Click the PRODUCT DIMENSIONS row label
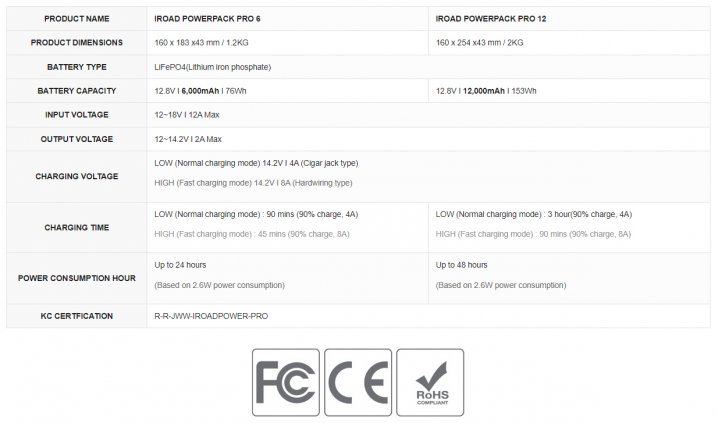Image resolution: width=718 pixels, height=423 pixels. tap(76, 43)
